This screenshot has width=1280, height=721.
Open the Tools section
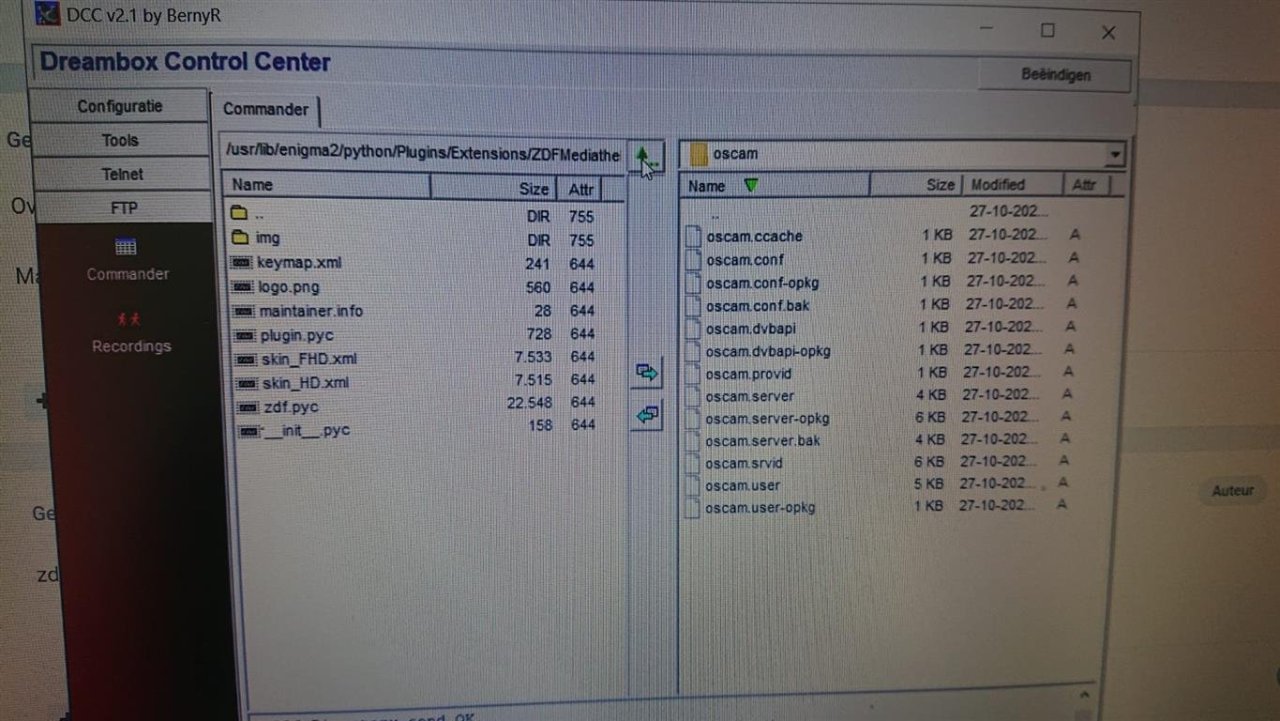tap(120, 141)
